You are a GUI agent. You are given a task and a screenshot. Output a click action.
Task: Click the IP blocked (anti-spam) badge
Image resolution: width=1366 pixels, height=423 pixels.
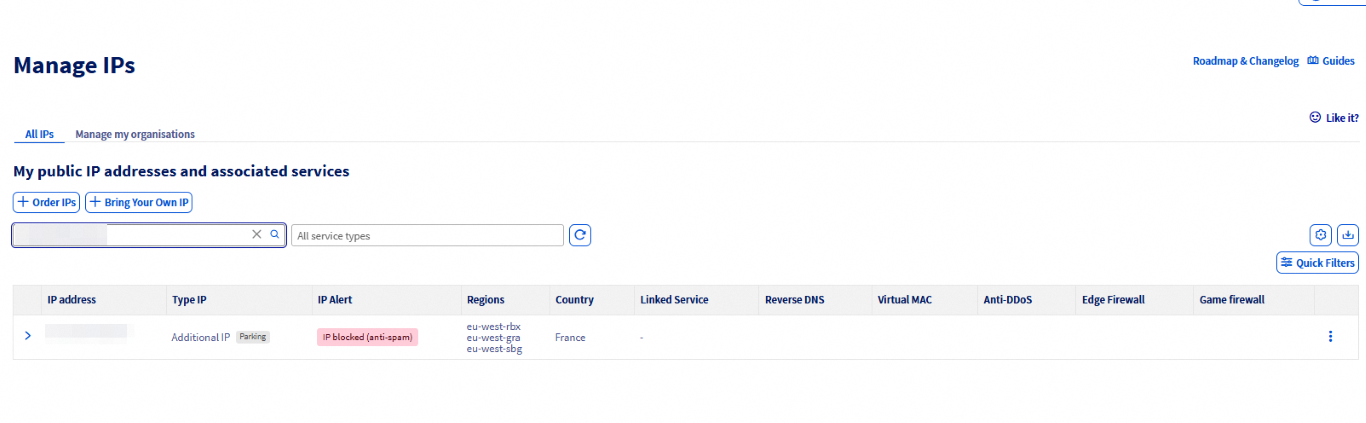(367, 337)
